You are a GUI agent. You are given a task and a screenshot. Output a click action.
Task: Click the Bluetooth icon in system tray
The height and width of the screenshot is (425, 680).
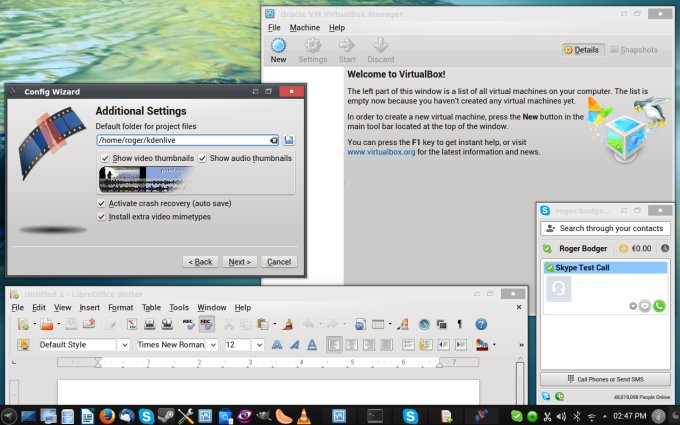pyautogui.click(x=576, y=416)
